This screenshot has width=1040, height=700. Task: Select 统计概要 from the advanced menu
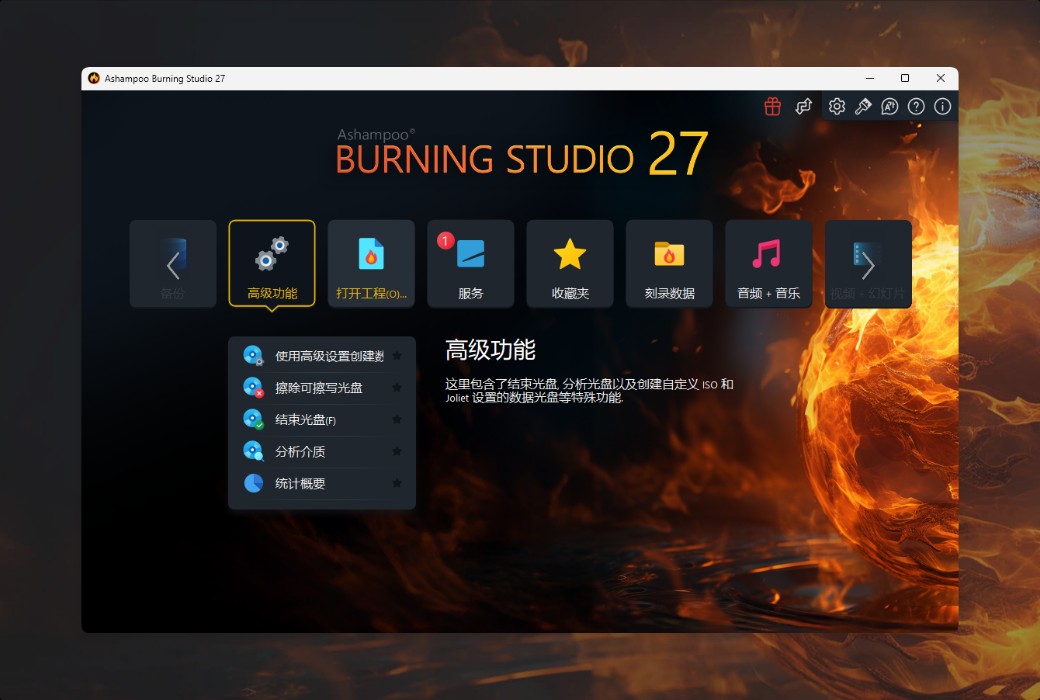pos(310,484)
